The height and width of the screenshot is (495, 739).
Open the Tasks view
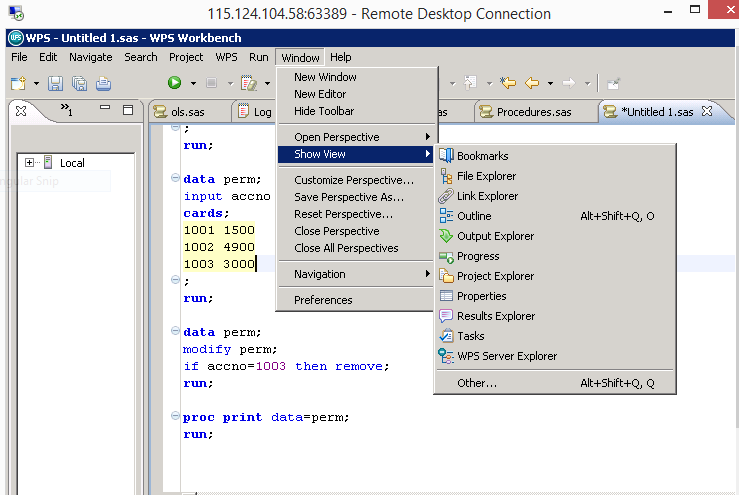click(x=471, y=336)
